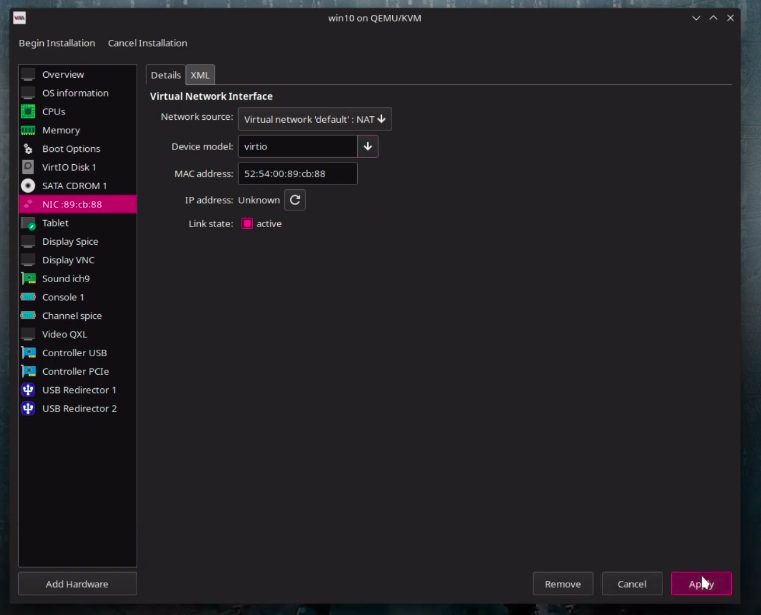Screen dimensions: 761x615
Task: Select the Display VNC monitor icon
Action: coord(28,260)
